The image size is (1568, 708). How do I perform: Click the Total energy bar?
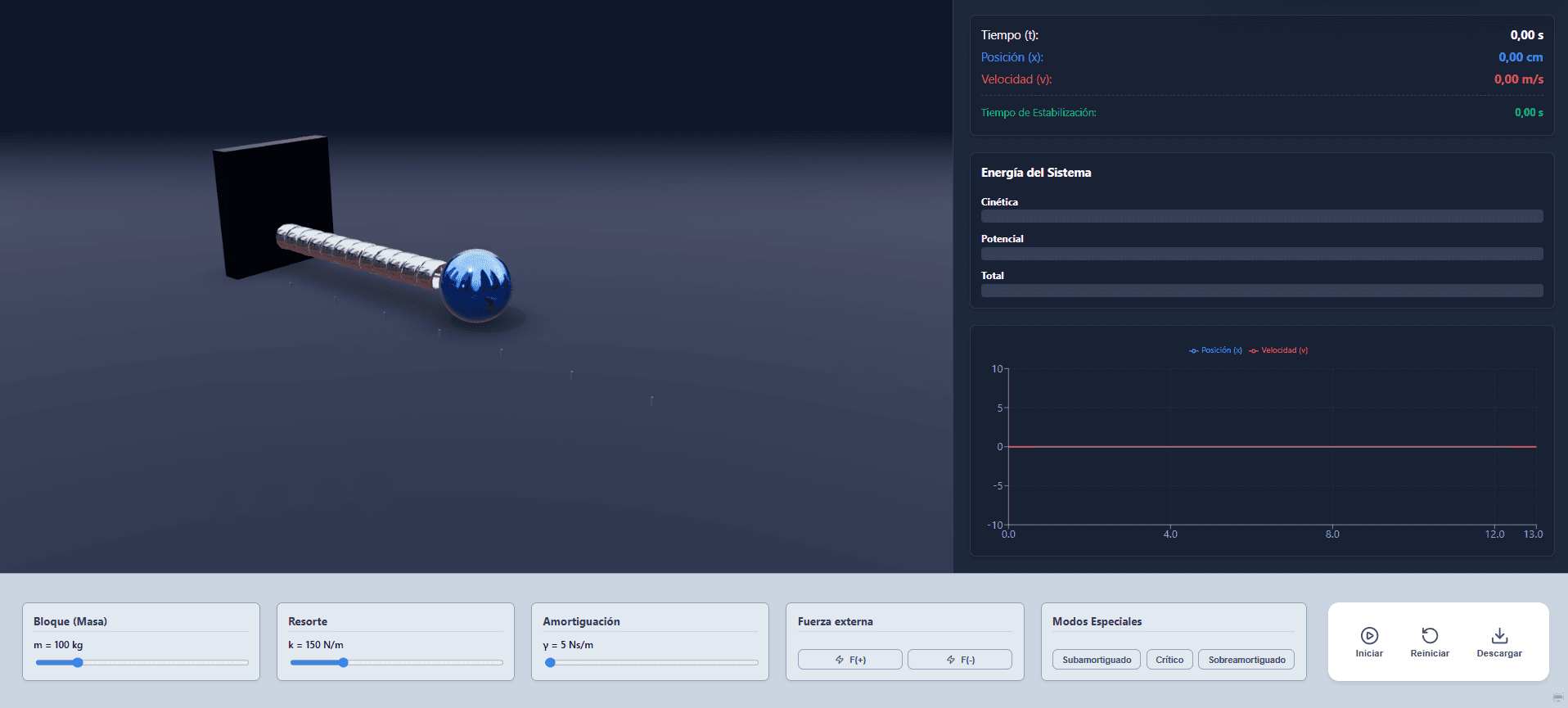(1261, 291)
